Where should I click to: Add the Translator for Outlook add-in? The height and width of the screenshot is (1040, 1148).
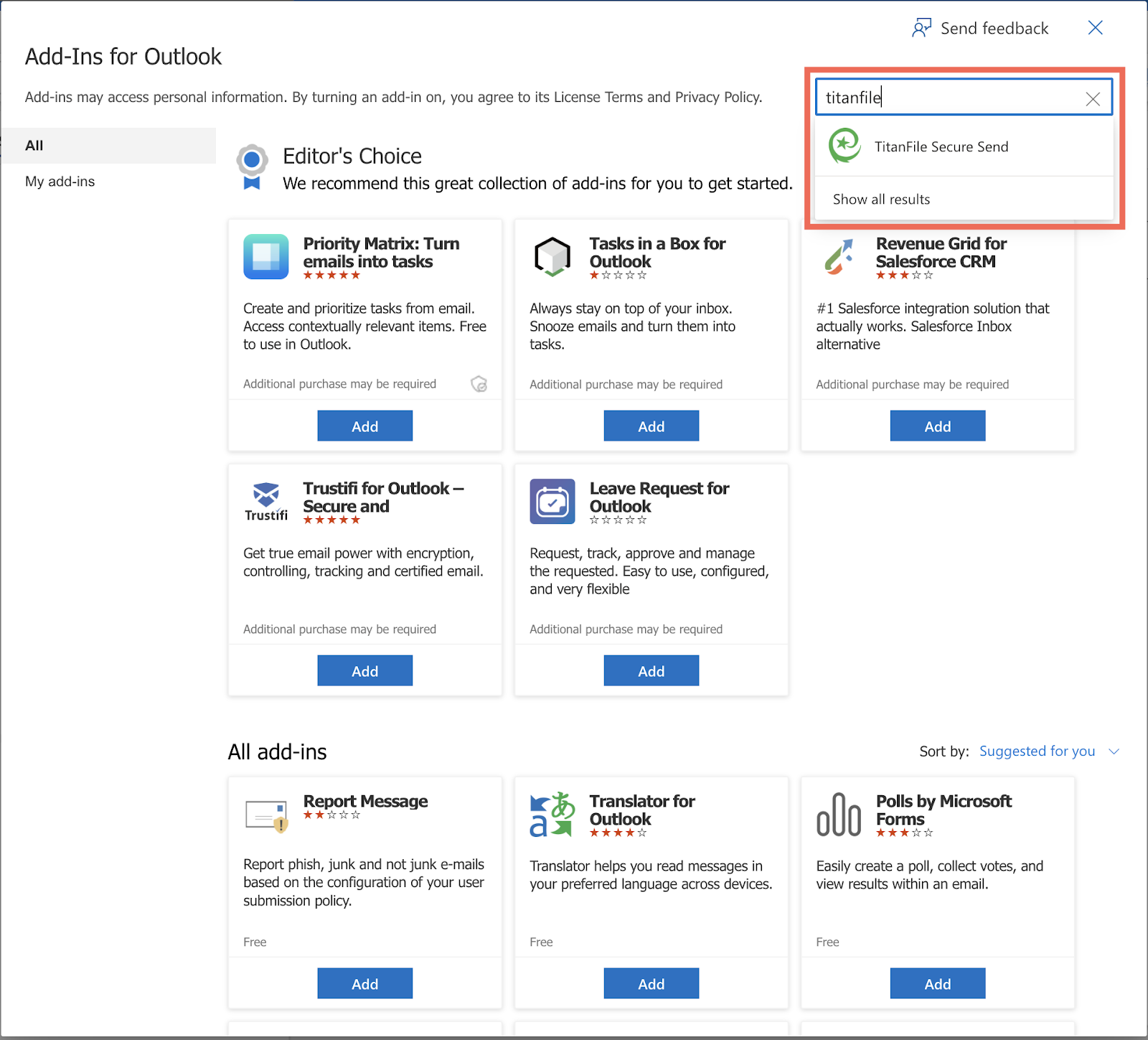coord(651,983)
